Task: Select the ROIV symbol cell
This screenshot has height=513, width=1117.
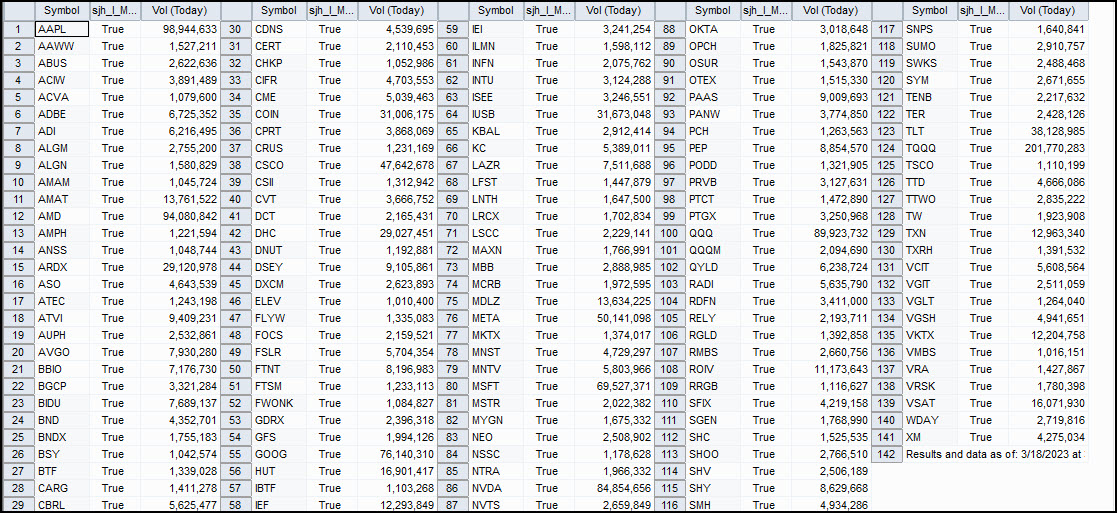Action: point(713,369)
